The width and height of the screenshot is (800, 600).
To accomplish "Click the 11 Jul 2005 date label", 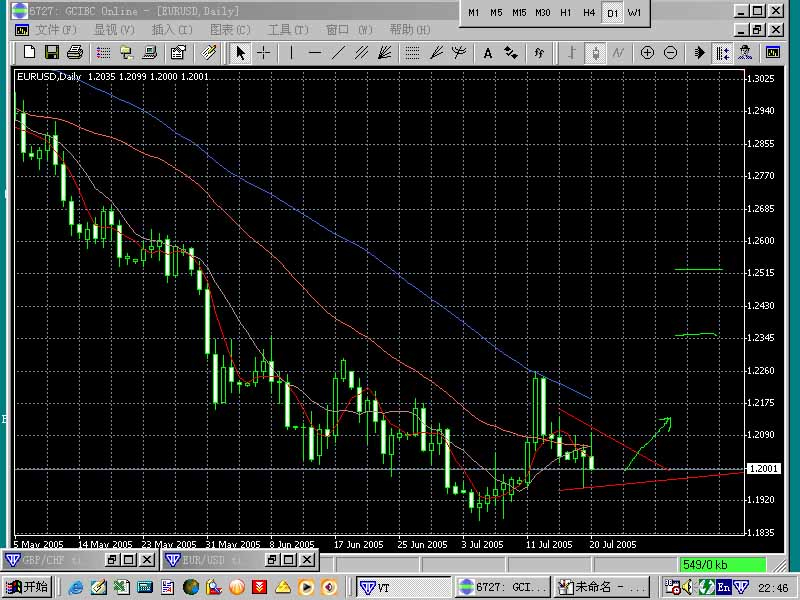I will (549, 545).
